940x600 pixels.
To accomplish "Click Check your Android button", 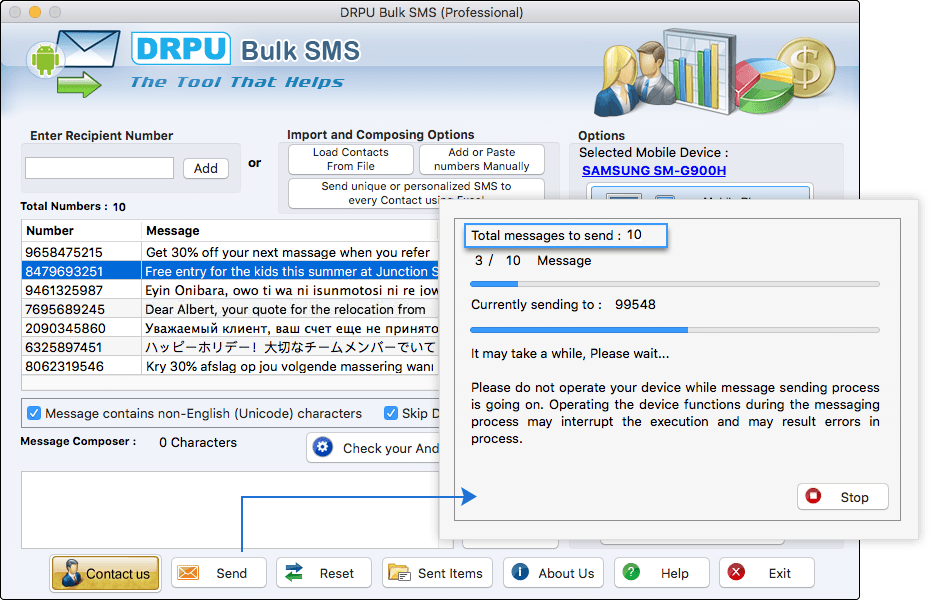I will click(x=373, y=448).
